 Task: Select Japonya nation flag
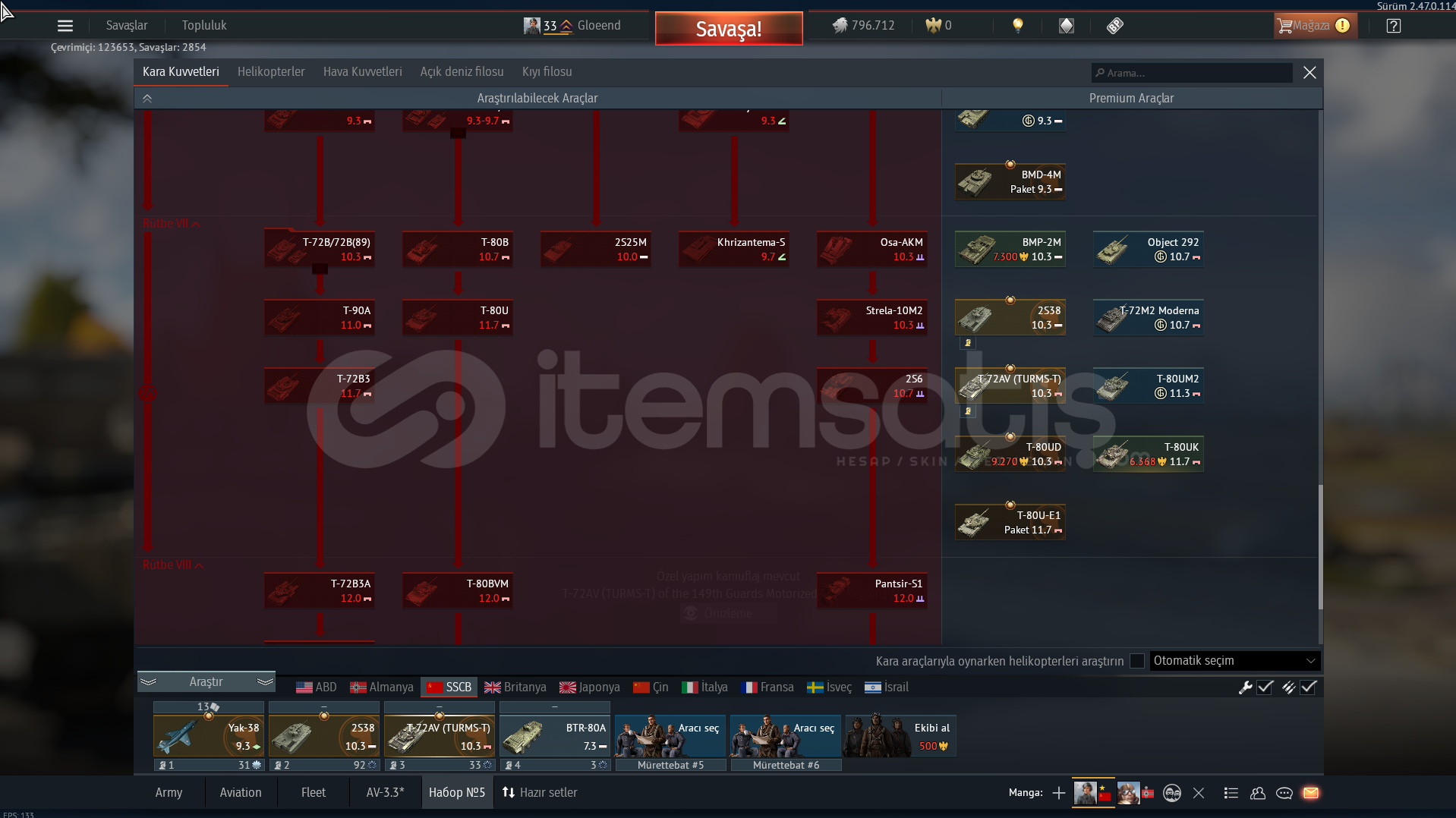(x=590, y=687)
